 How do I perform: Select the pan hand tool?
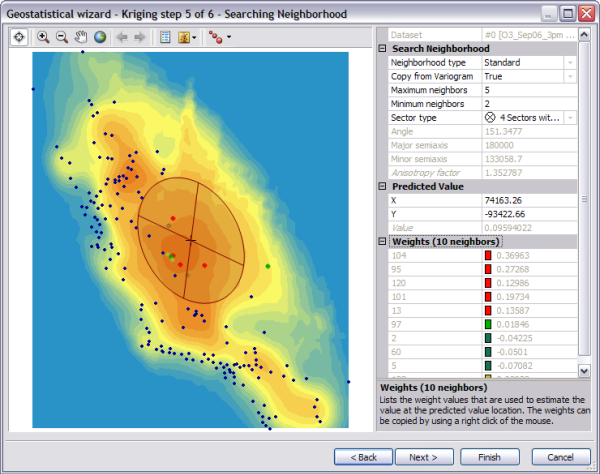(81, 37)
